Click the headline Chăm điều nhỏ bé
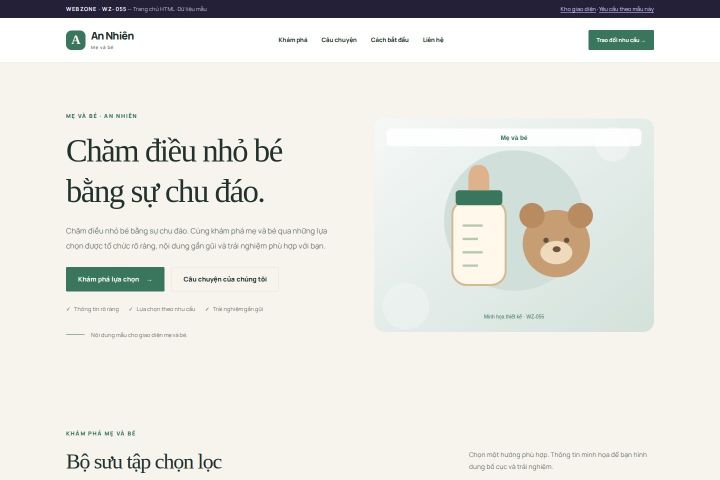Screen dimensions: 720x480 click(x=174, y=151)
